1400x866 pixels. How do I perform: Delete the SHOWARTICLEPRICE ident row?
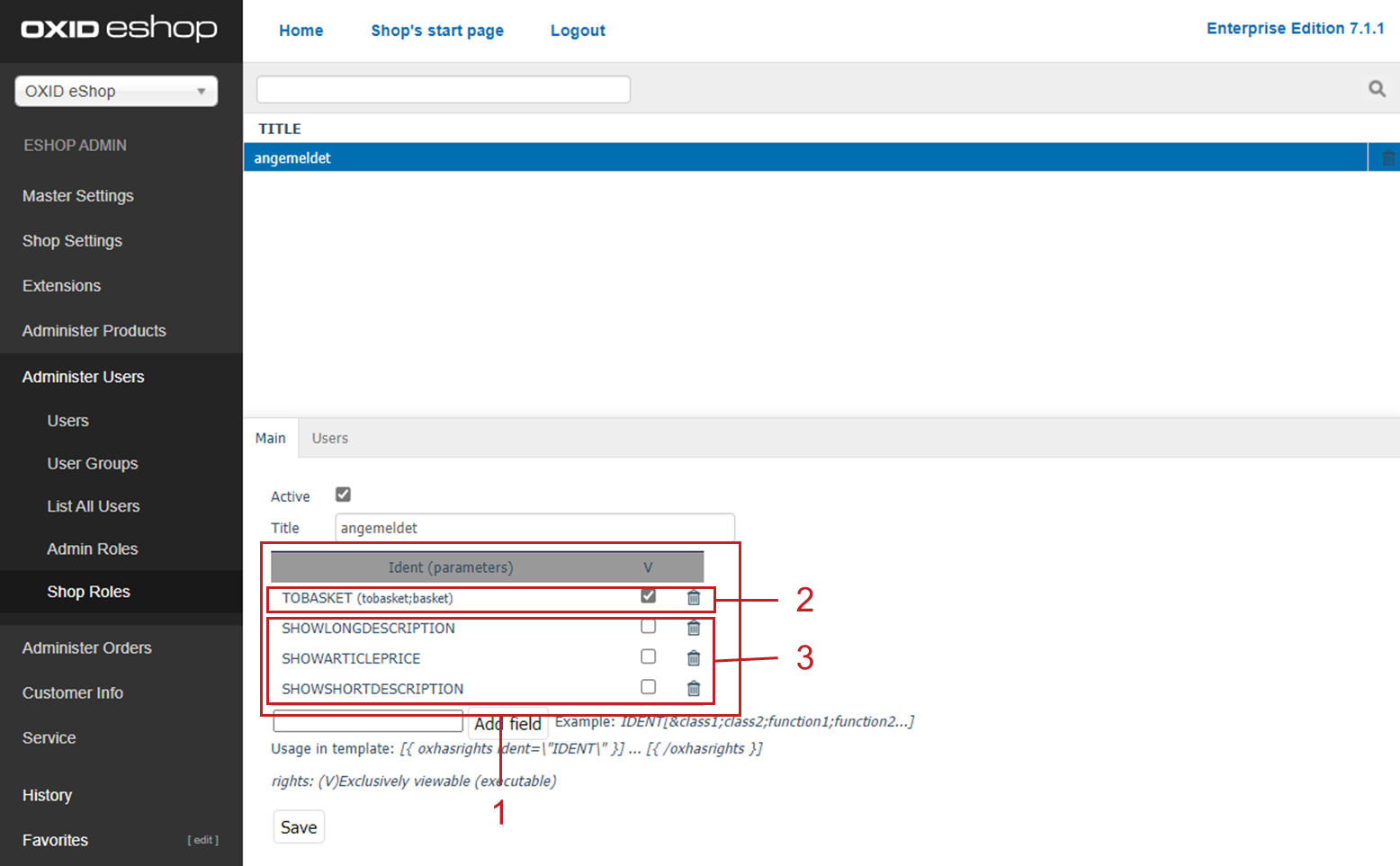tap(693, 658)
